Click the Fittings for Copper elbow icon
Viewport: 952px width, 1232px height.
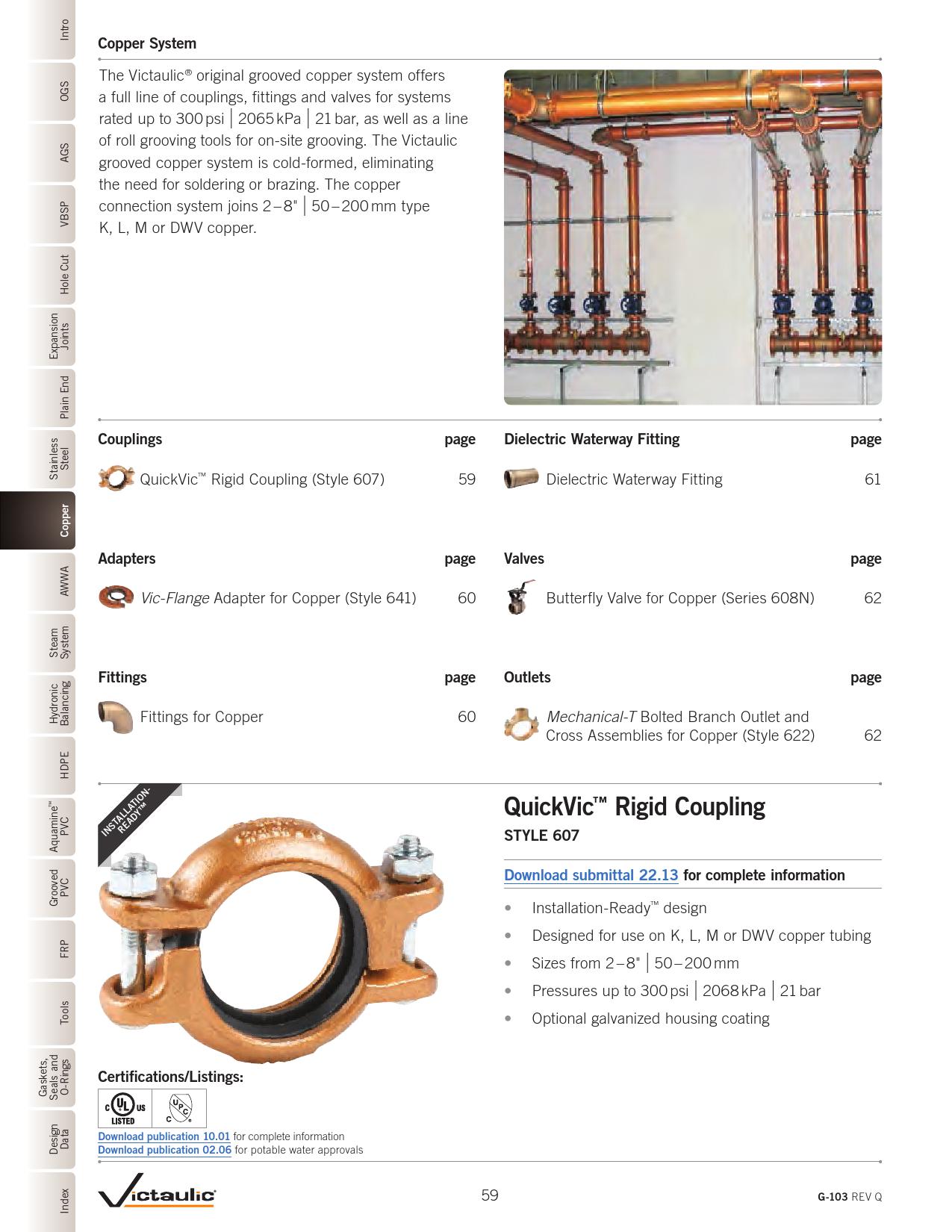[x=116, y=717]
